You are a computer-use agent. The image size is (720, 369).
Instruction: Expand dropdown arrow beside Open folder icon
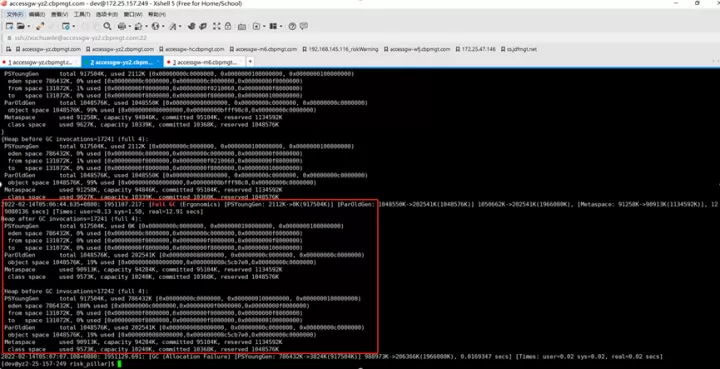pos(28,27)
